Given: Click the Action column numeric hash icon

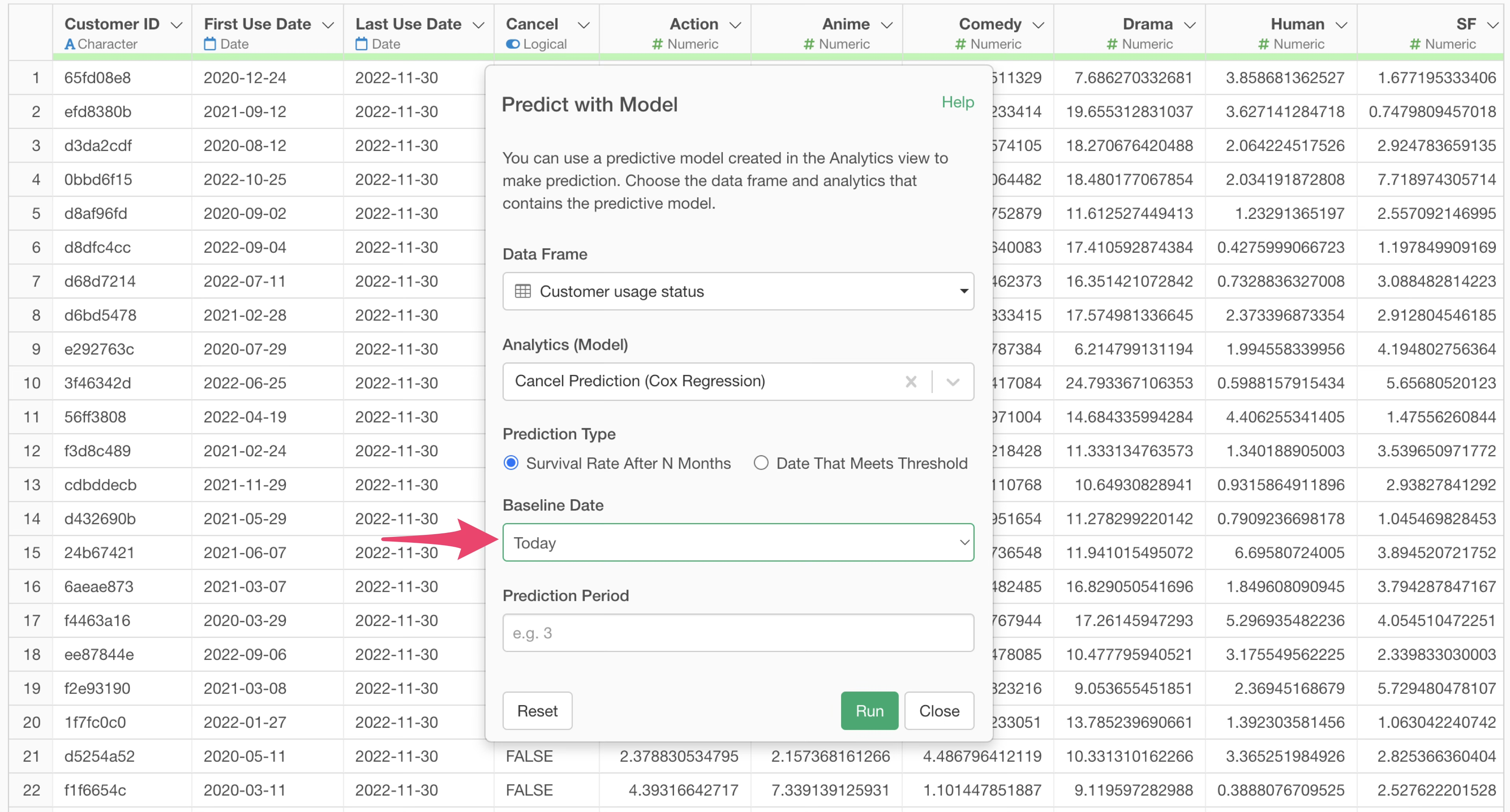Looking at the screenshot, I should pyautogui.click(x=657, y=44).
